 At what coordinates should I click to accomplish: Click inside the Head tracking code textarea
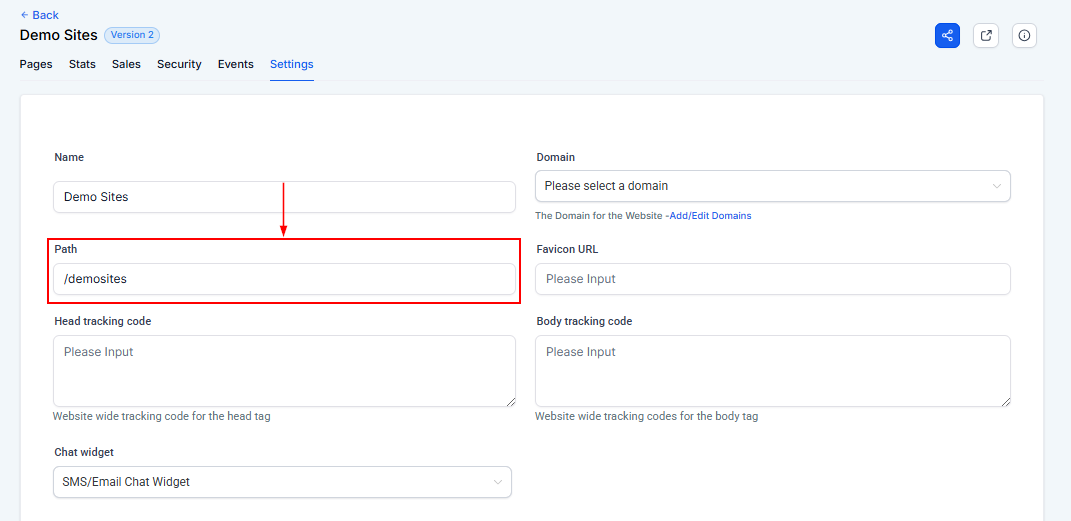pos(284,370)
